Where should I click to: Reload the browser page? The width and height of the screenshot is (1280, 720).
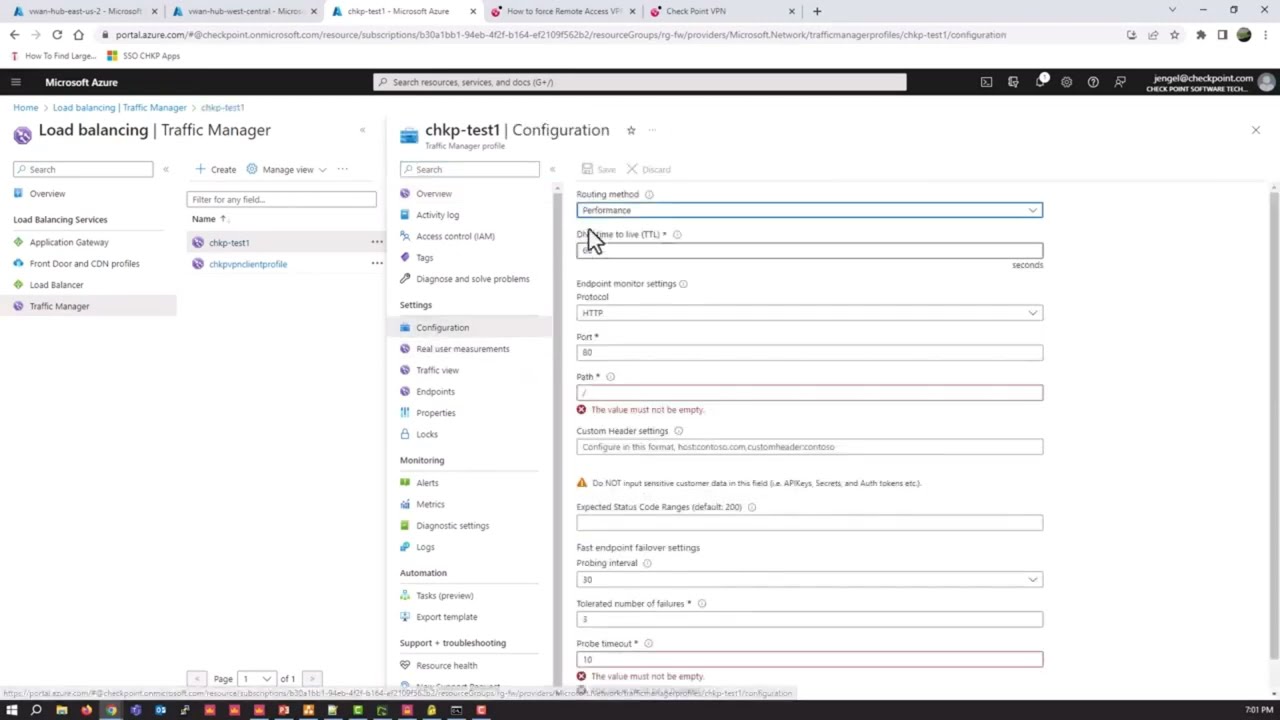57,35
